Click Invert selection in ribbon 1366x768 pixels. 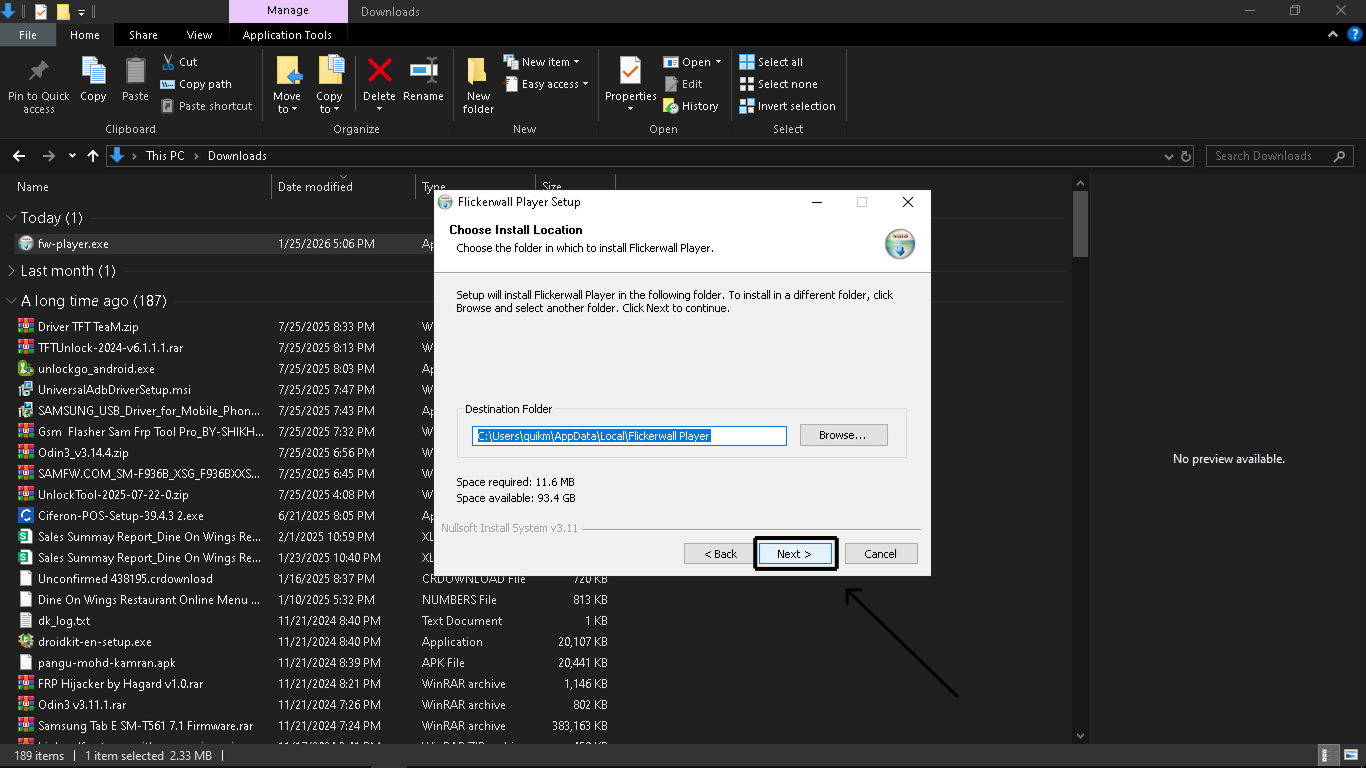(x=787, y=106)
